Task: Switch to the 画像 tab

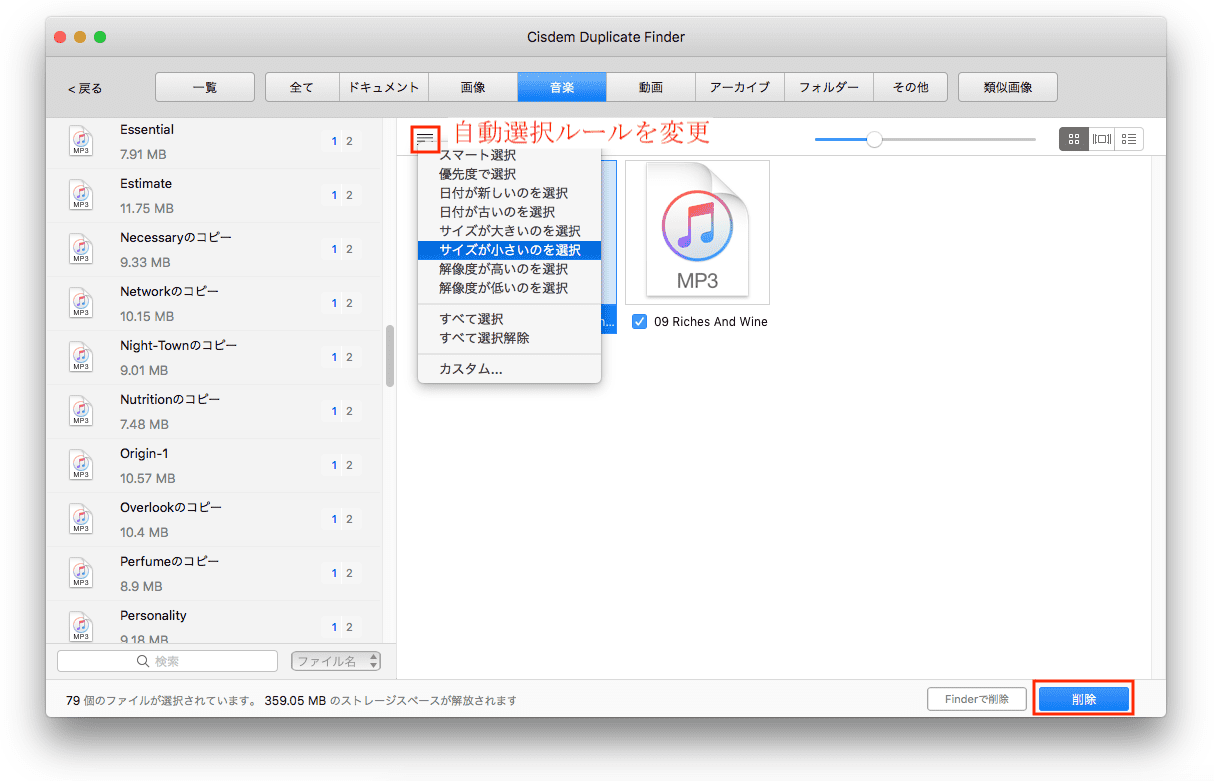Action: 473,88
